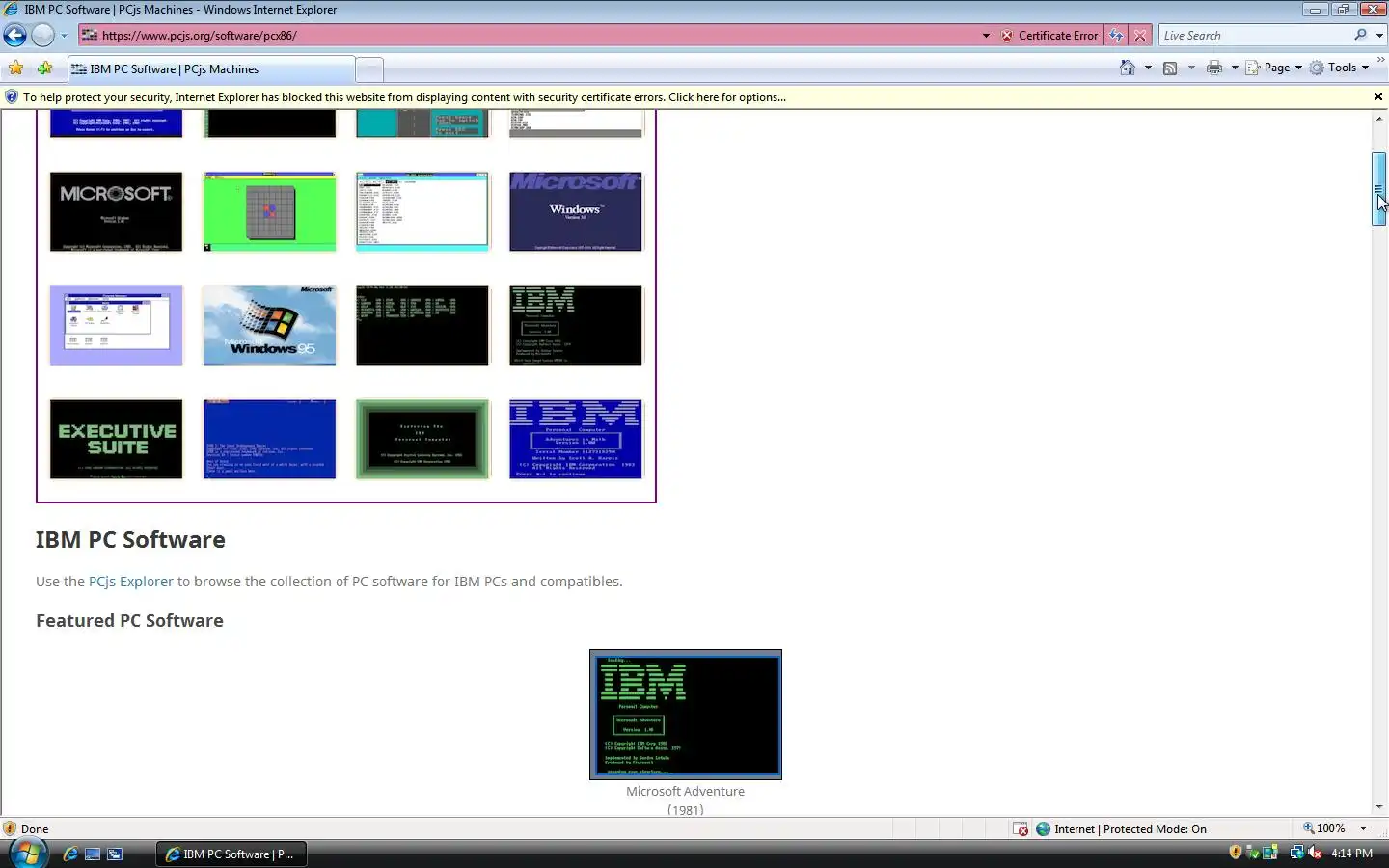
Task: Click the scrollbar up arrow
Action: (1379, 118)
